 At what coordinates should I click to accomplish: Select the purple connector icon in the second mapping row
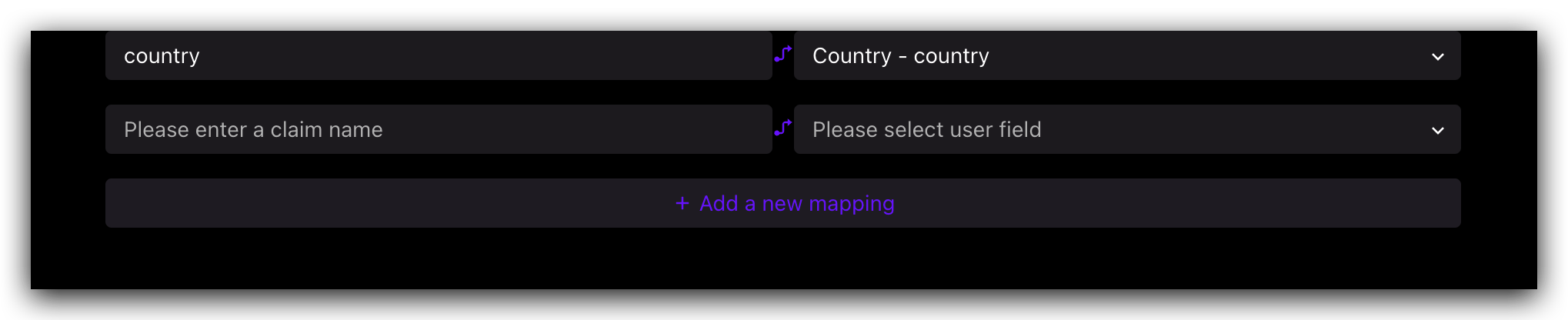click(782, 128)
